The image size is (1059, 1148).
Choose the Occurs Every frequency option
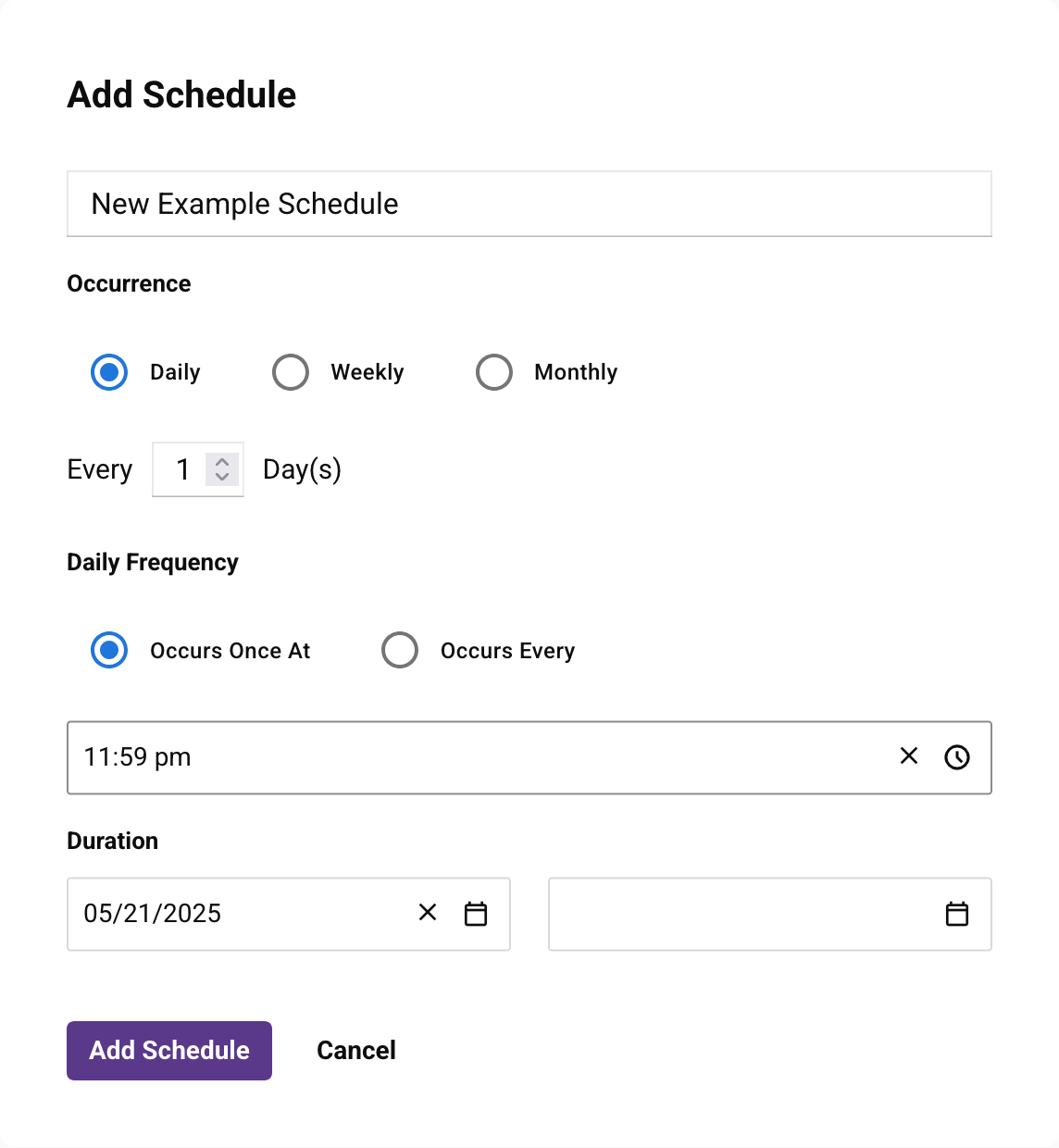399,650
